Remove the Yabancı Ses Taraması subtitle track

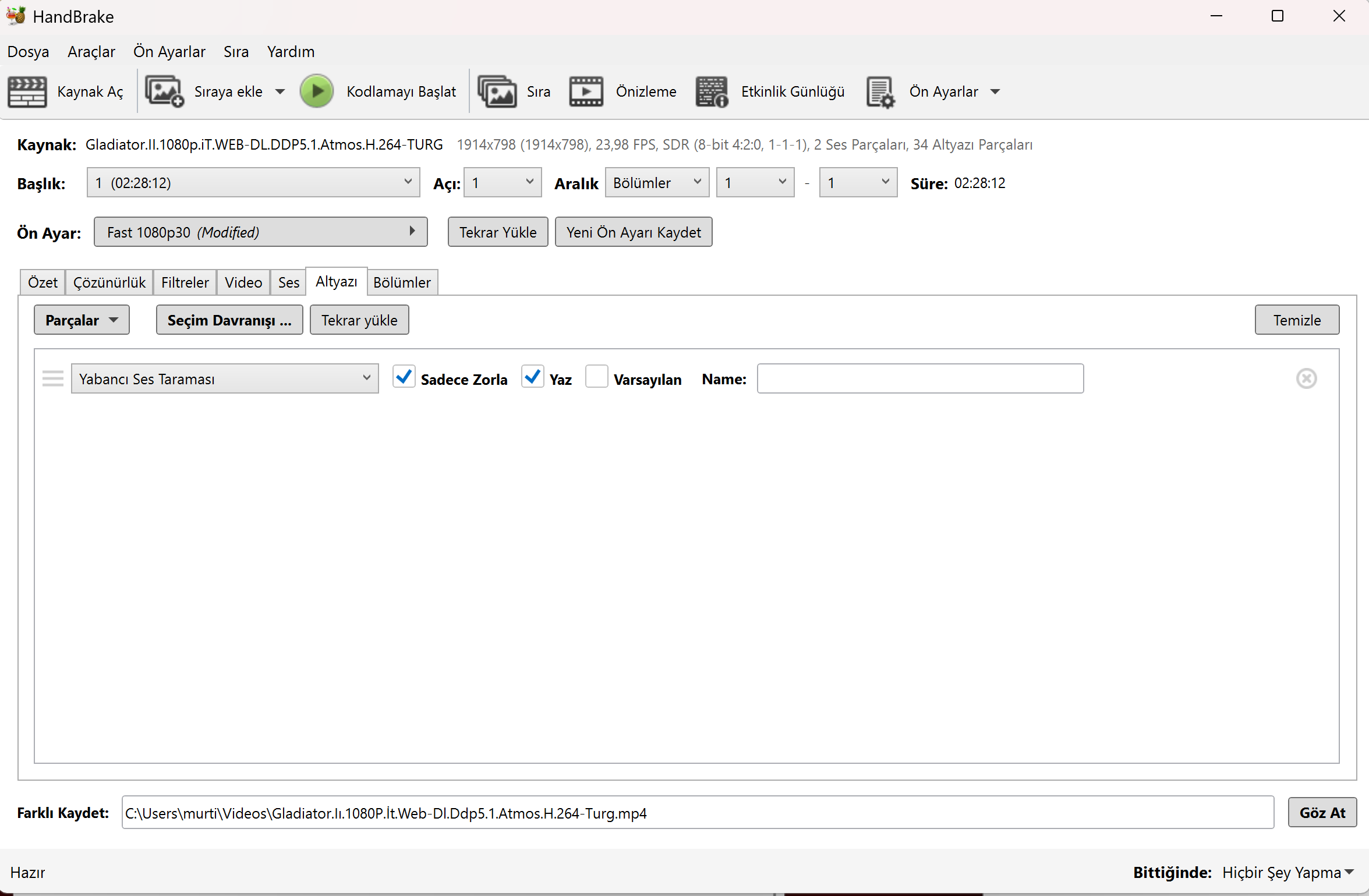coord(1306,379)
